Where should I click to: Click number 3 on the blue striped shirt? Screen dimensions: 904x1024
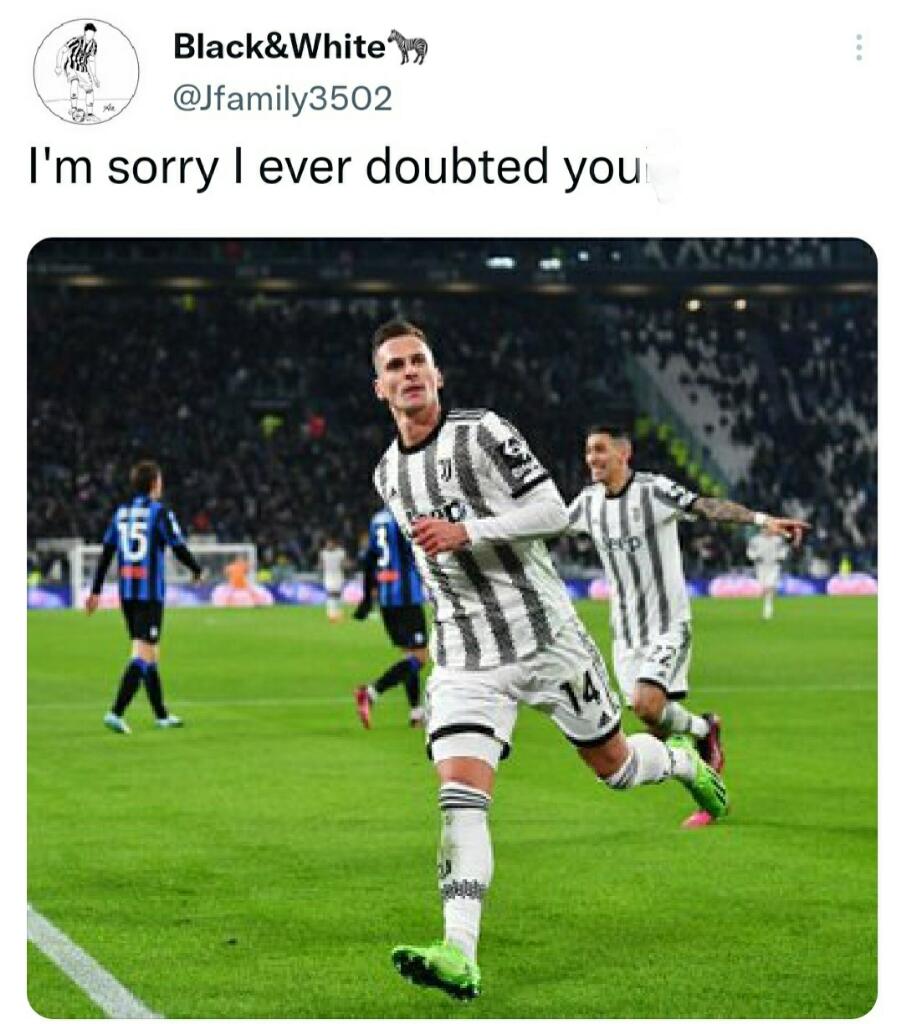tap(382, 547)
